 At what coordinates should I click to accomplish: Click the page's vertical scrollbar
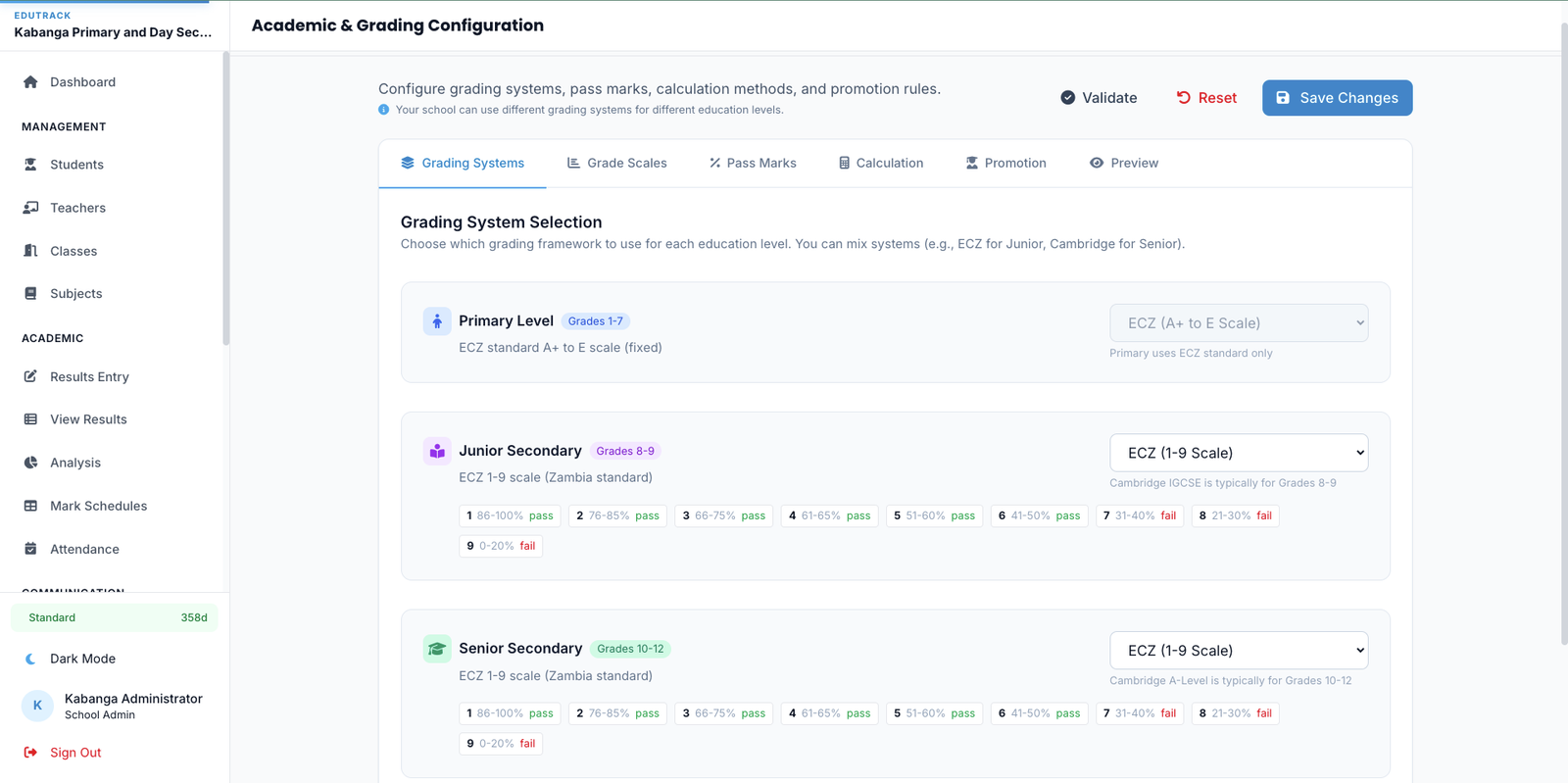[1562, 333]
